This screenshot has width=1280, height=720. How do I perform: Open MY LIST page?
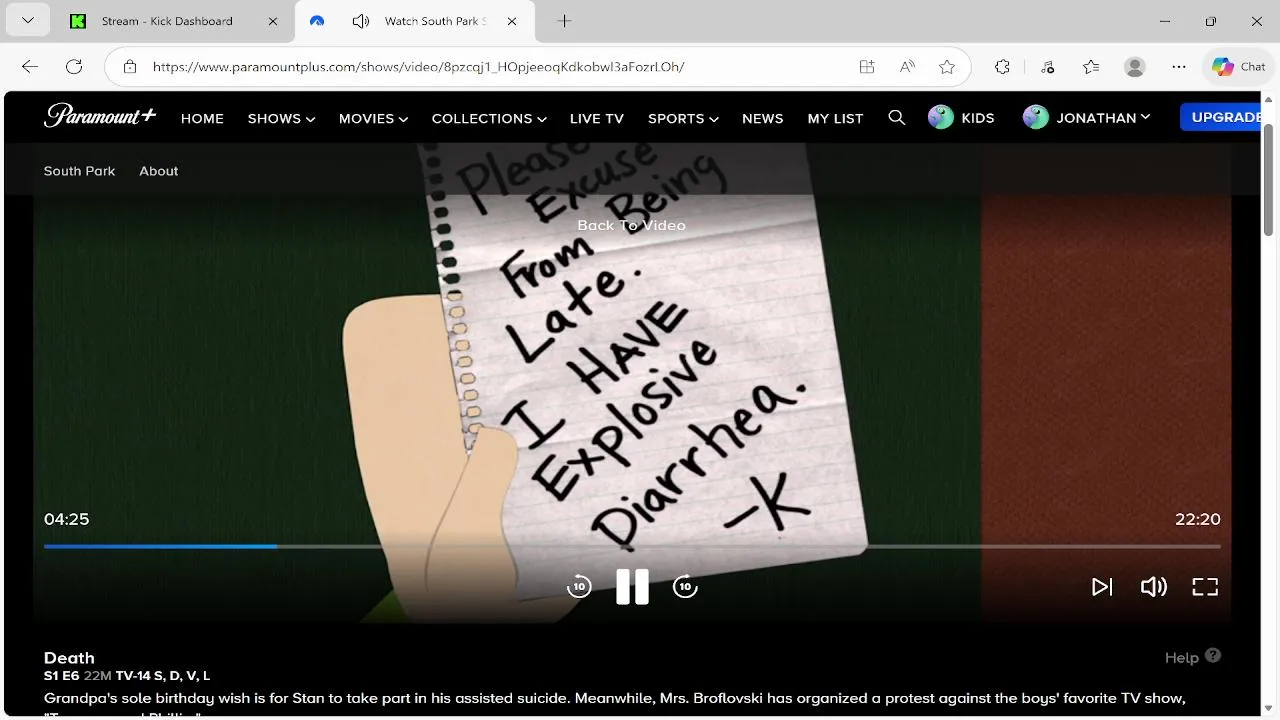point(835,118)
